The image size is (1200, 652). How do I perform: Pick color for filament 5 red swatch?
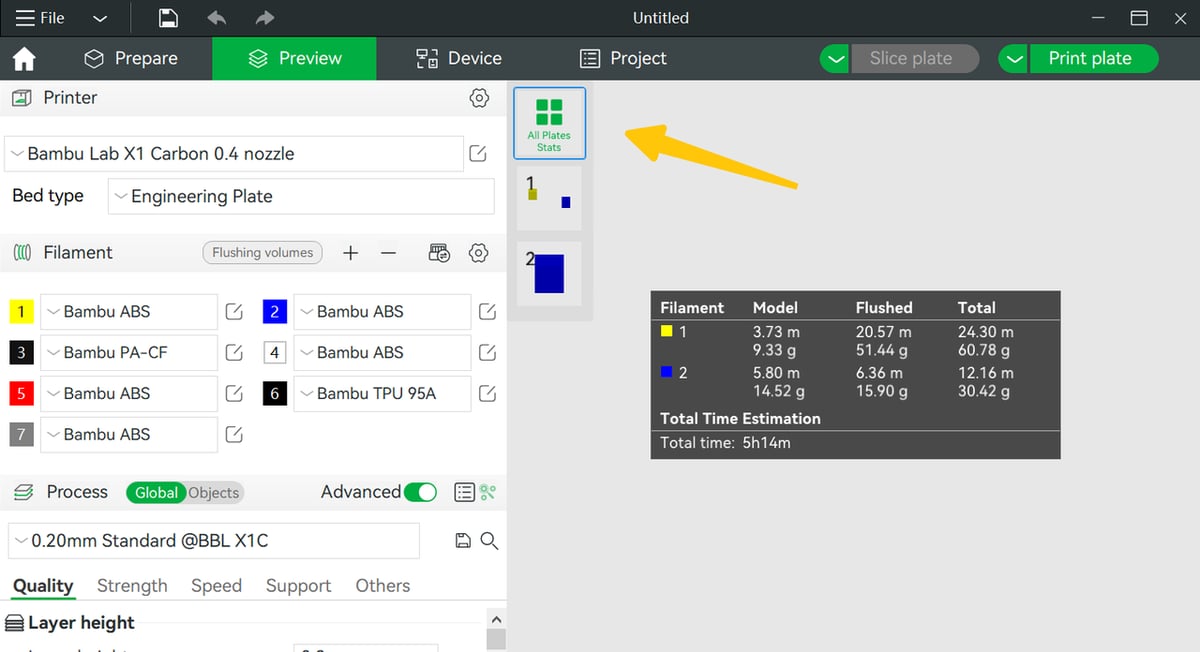[x=21, y=394]
